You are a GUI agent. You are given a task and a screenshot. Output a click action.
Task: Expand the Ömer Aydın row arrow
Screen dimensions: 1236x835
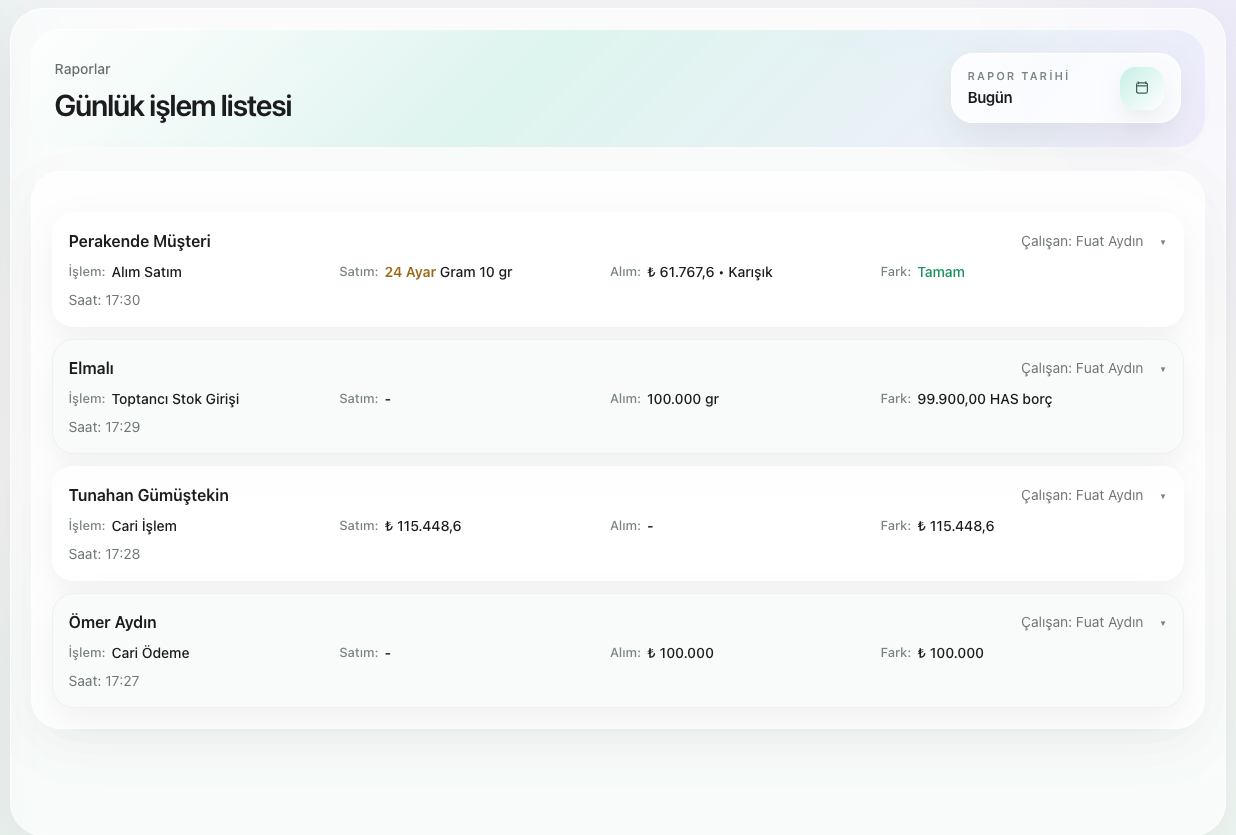1163,623
